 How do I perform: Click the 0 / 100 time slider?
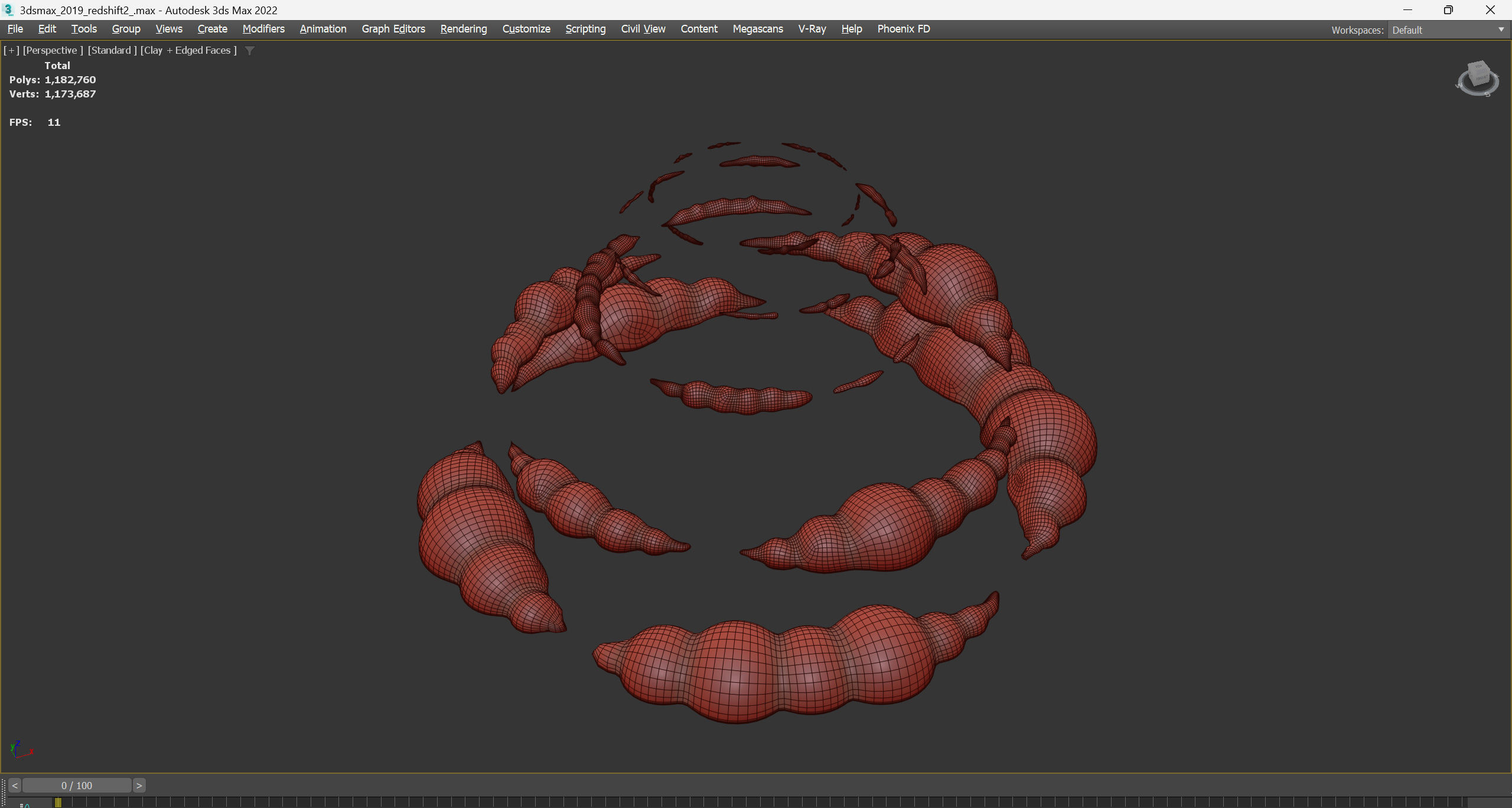[77, 786]
